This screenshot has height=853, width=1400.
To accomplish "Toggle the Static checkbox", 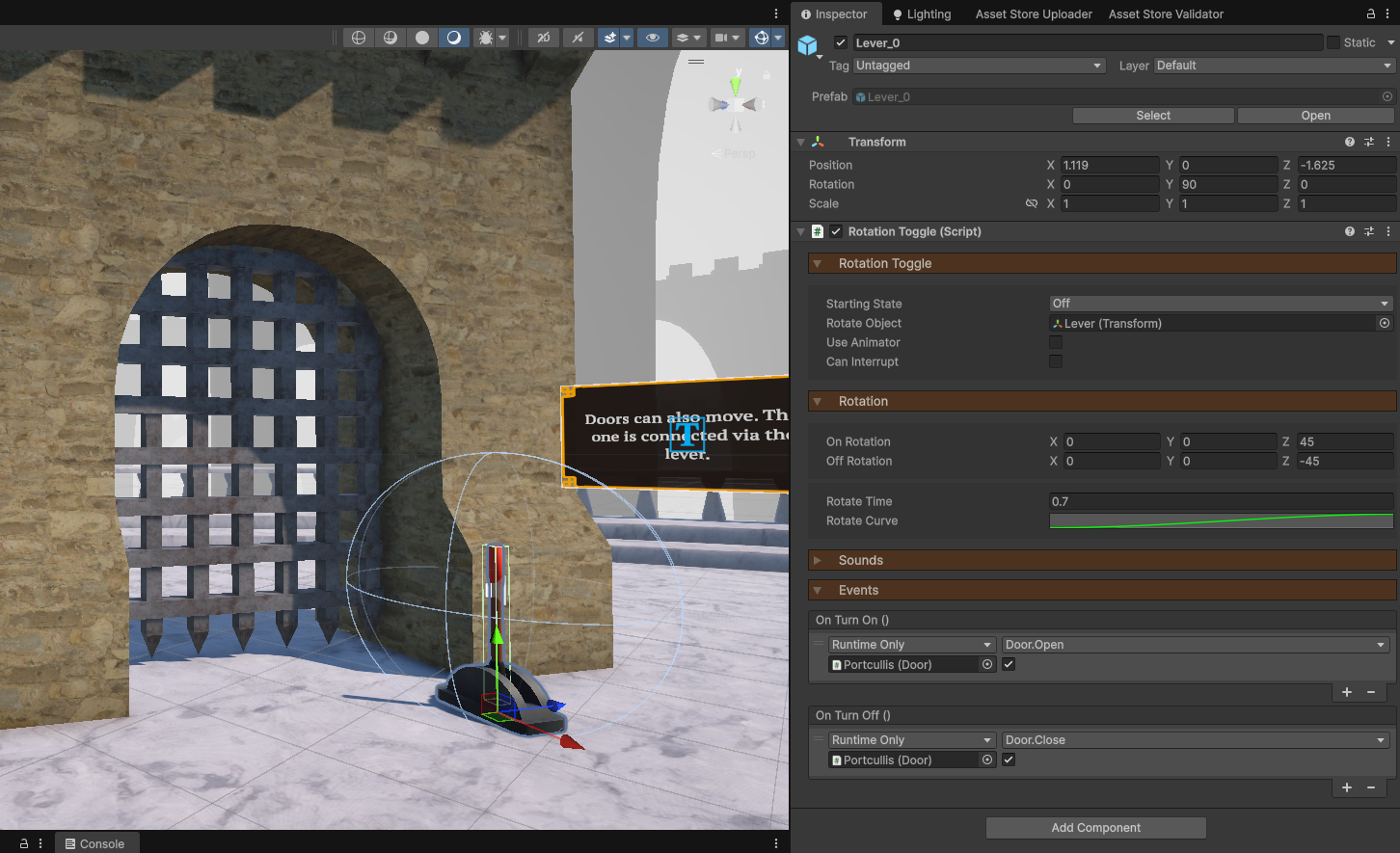I will (1333, 42).
